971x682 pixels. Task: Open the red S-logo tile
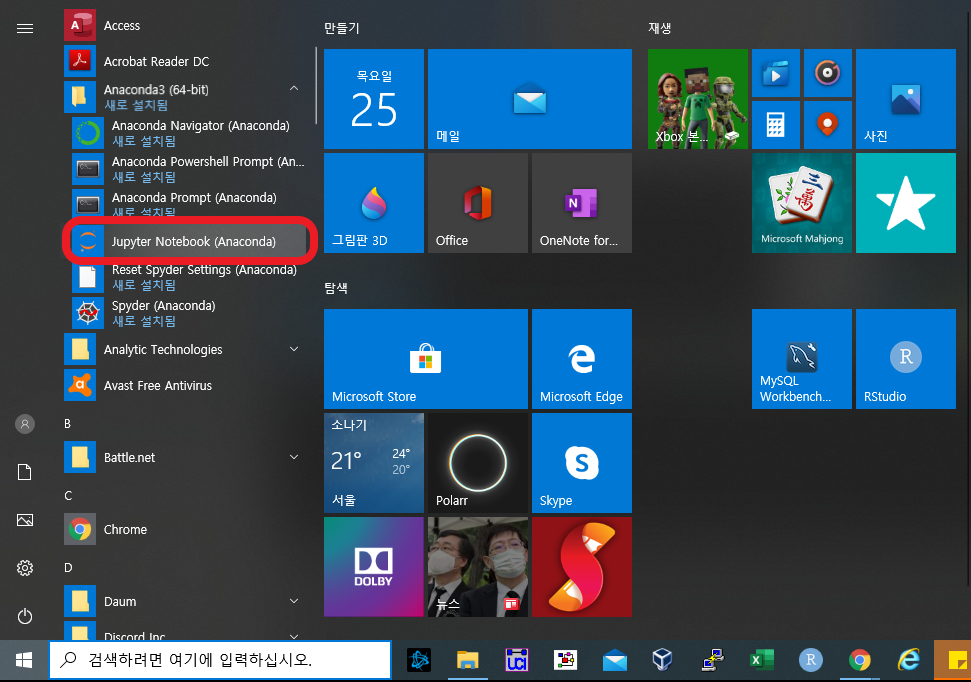point(582,567)
